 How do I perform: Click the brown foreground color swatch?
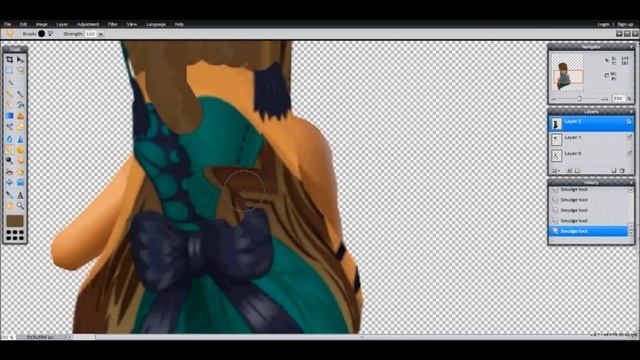[x=15, y=221]
